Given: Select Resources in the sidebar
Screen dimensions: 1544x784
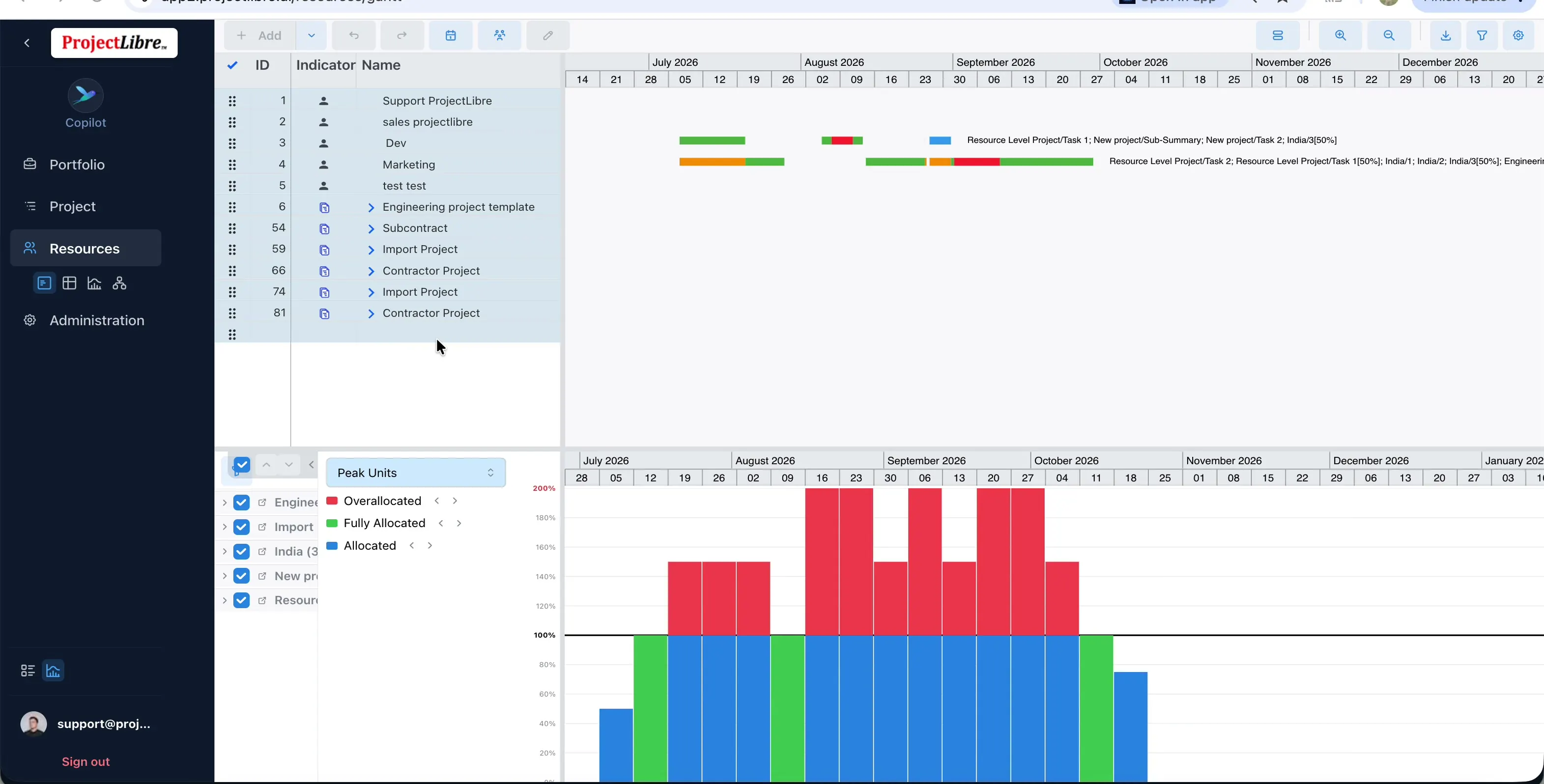Looking at the screenshot, I should pyautogui.click(x=86, y=248).
